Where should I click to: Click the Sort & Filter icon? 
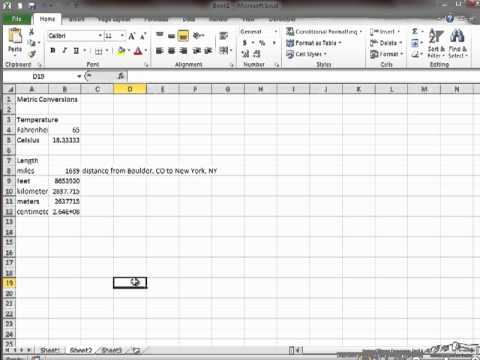tap(436, 43)
